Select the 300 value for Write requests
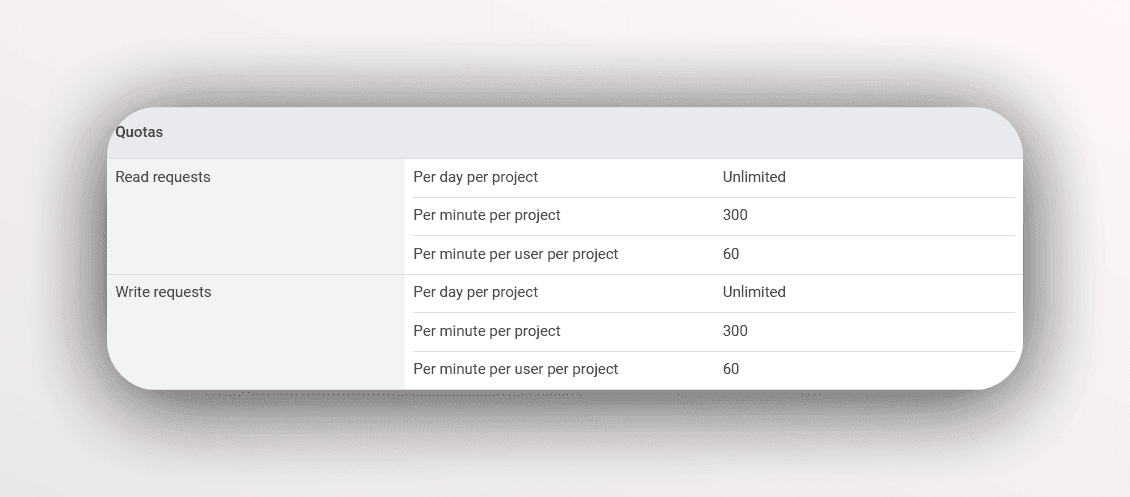 (735, 331)
